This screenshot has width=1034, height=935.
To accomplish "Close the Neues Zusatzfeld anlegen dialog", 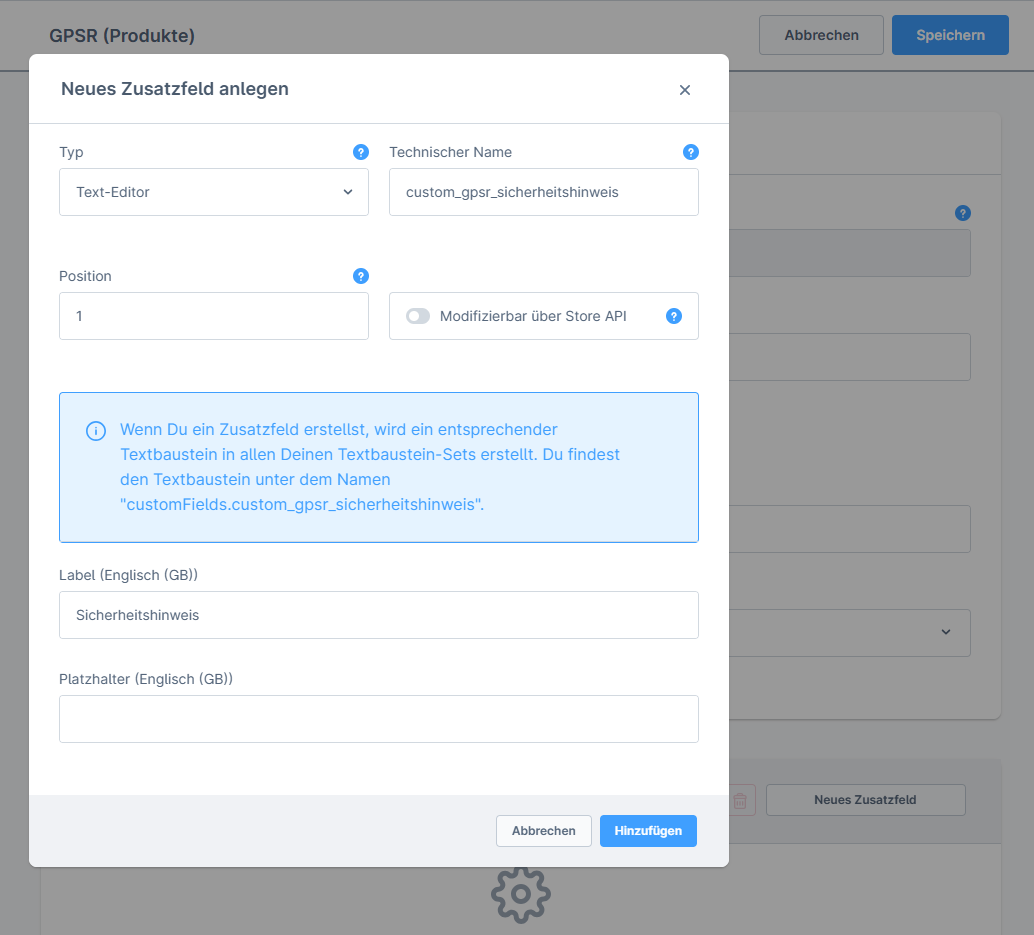I will click(x=685, y=90).
